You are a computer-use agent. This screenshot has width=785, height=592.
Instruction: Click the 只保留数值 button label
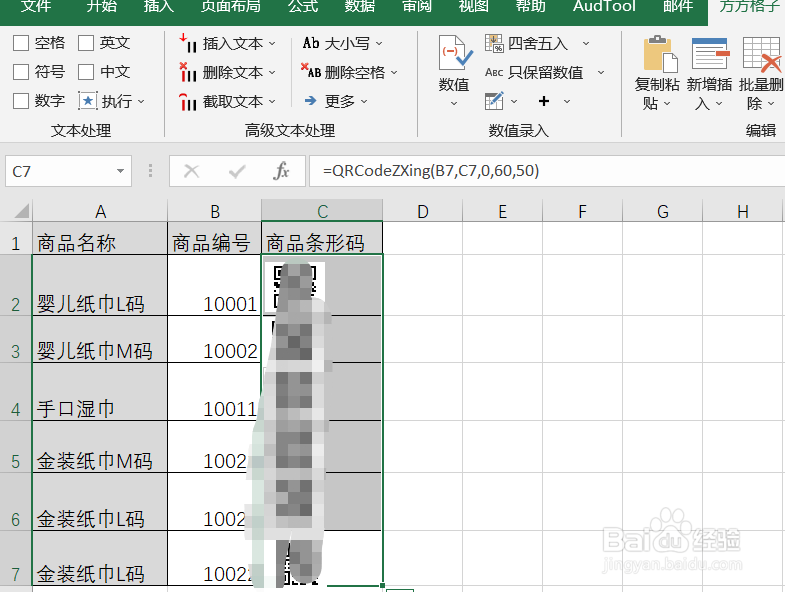coord(546,73)
